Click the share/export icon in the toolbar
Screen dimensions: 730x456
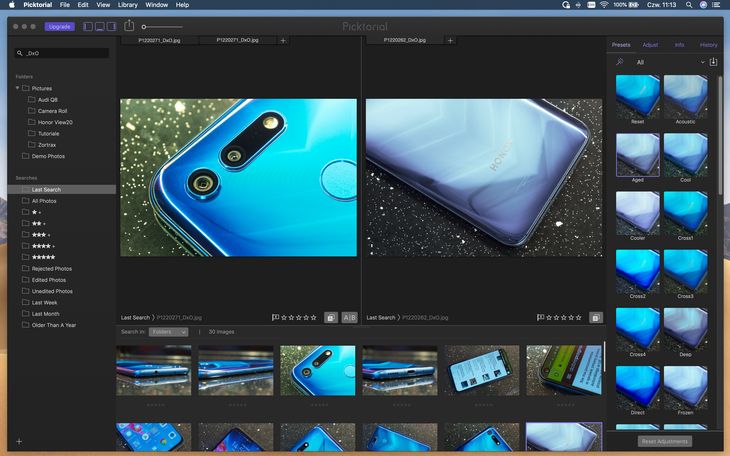(129, 26)
